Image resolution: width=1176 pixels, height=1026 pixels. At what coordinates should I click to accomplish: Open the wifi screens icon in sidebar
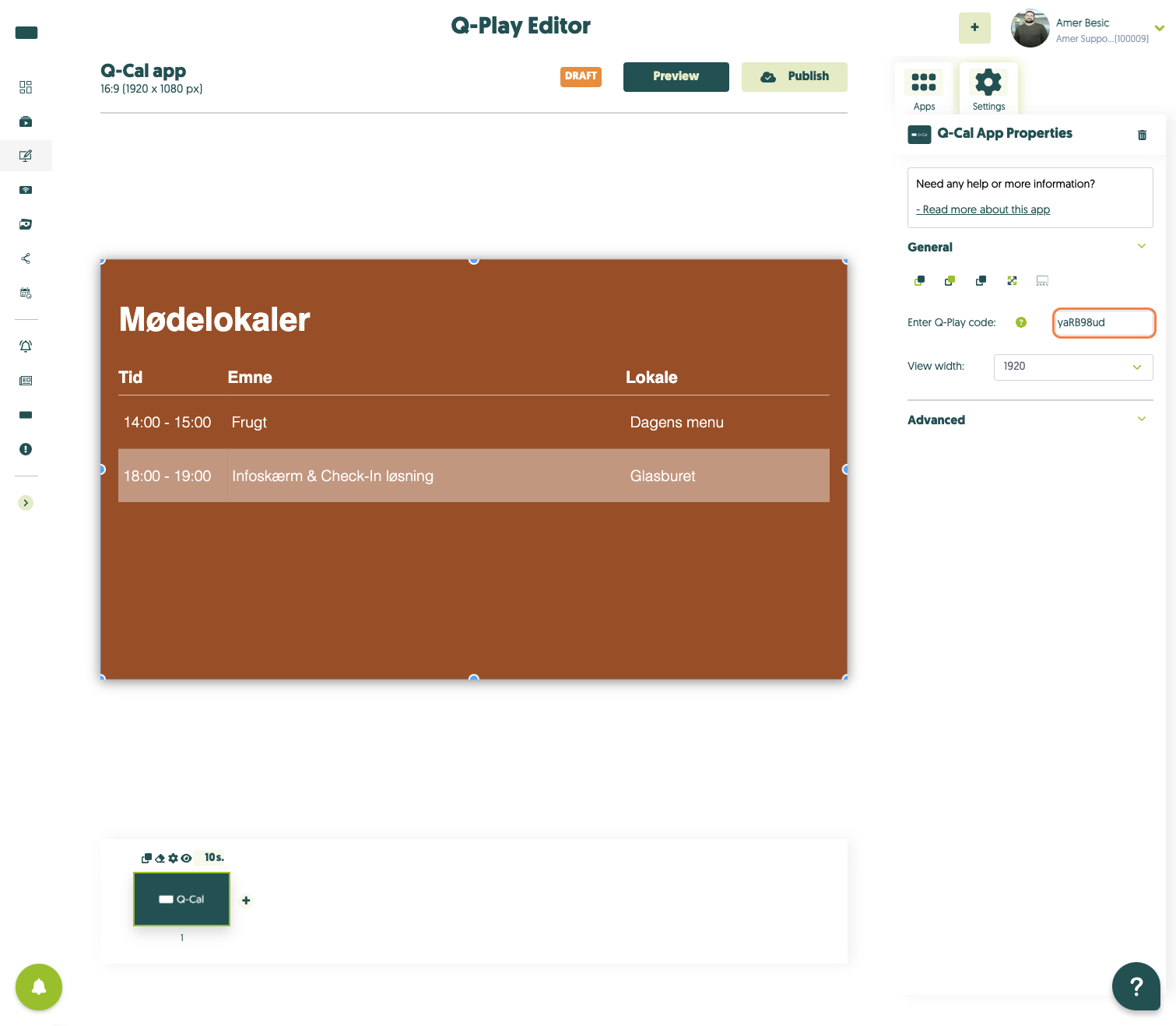pyautogui.click(x=26, y=190)
